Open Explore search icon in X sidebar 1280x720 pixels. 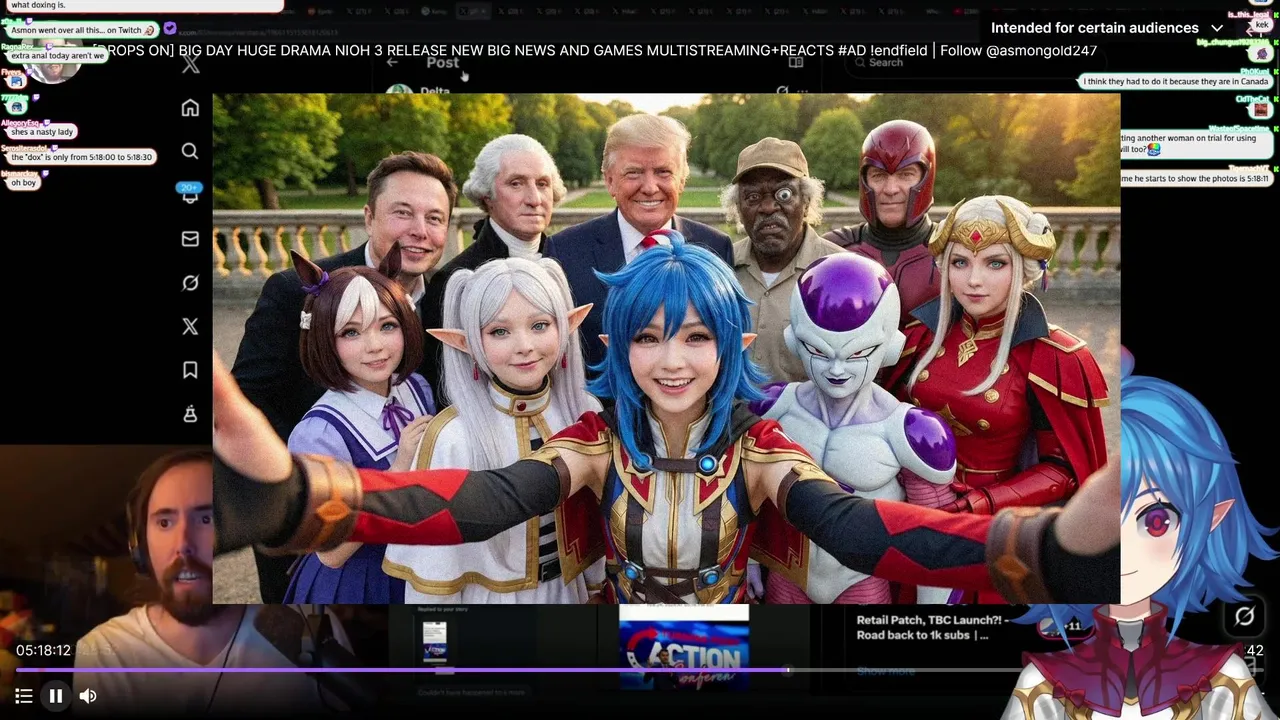pos(190,151)
